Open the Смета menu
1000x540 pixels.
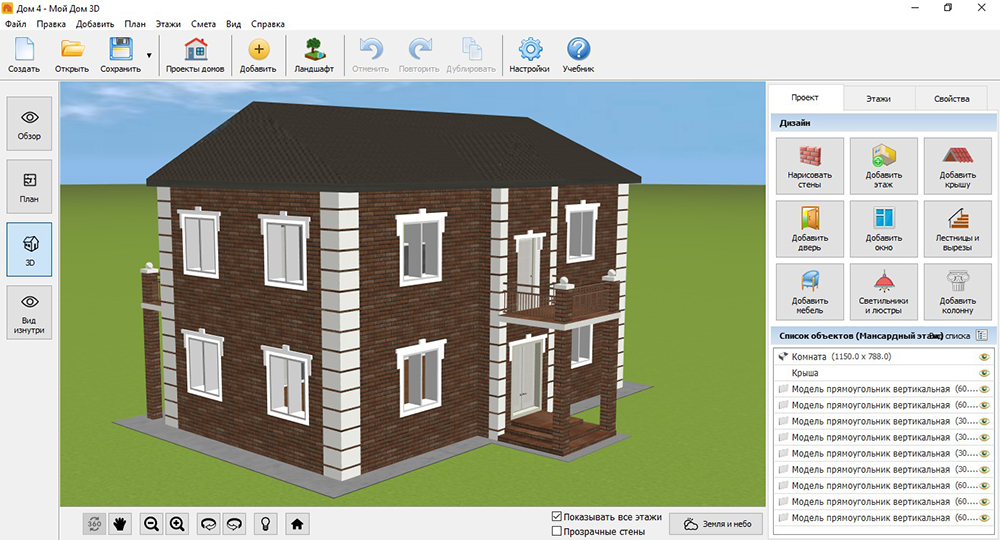pyautogui.click(x=203, y=24)
